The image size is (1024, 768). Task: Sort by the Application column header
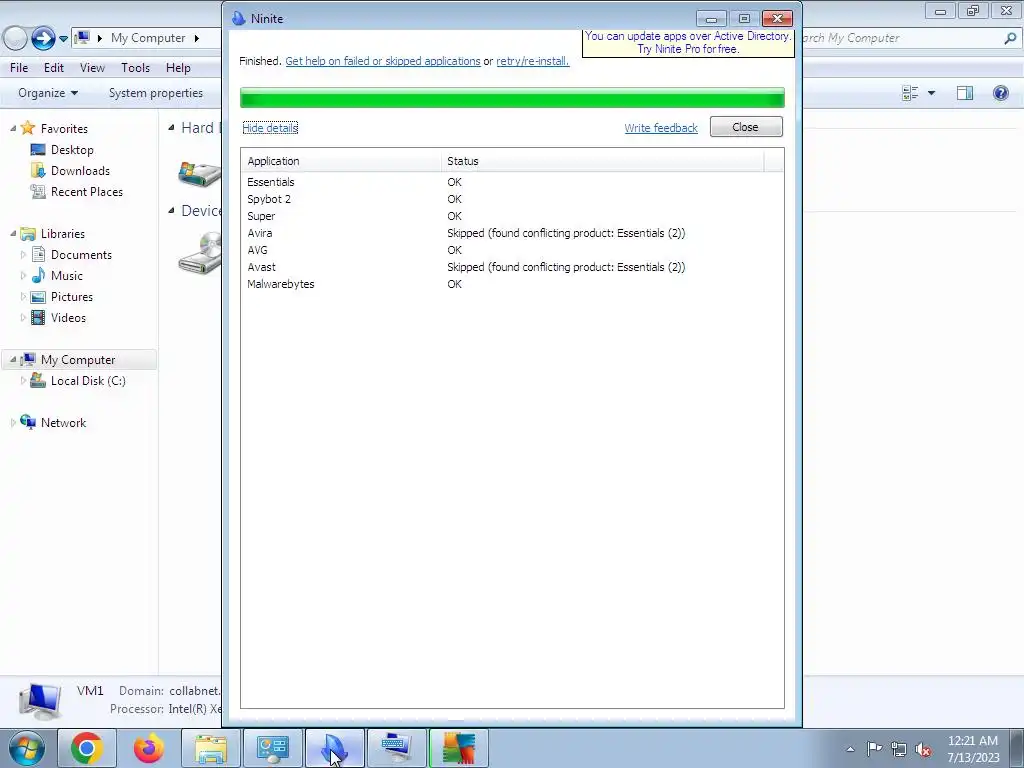[341, 161]
